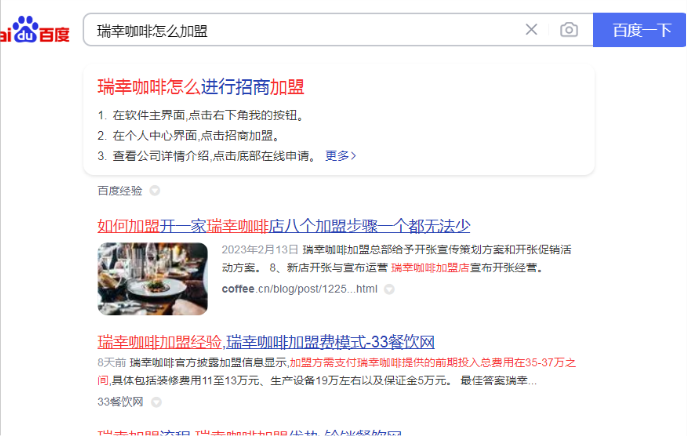Open dropdown arrow next to 百度经验
Viewport: 687px width, 436px height.
point(155,191)
